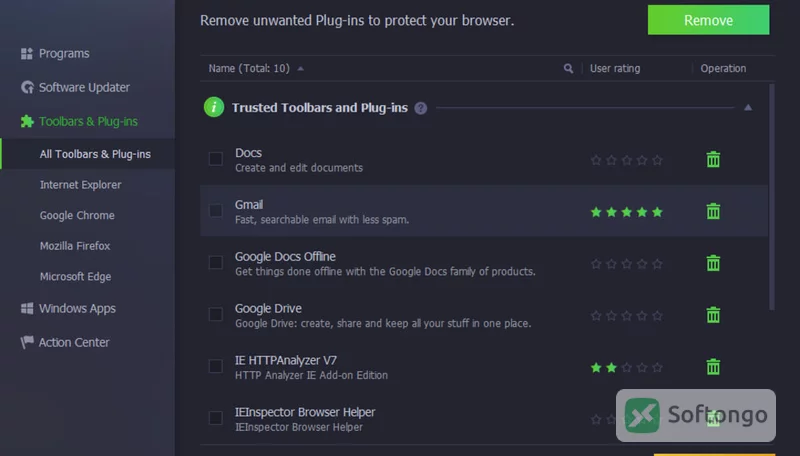Check the Docs plug-in checkbox
The image size is (800, 456).
[x=216, y=159]
